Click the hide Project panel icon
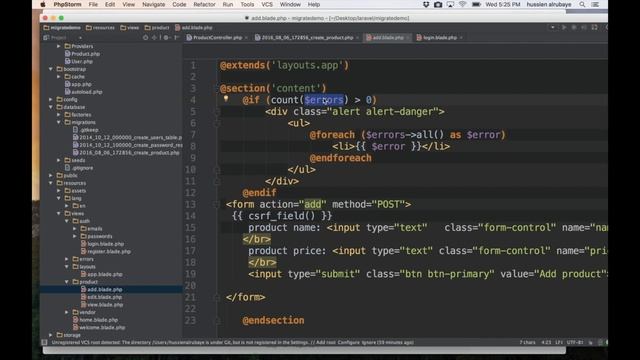Image resolution: width=640 pixels, height=360 pixels. click(176, 38)
